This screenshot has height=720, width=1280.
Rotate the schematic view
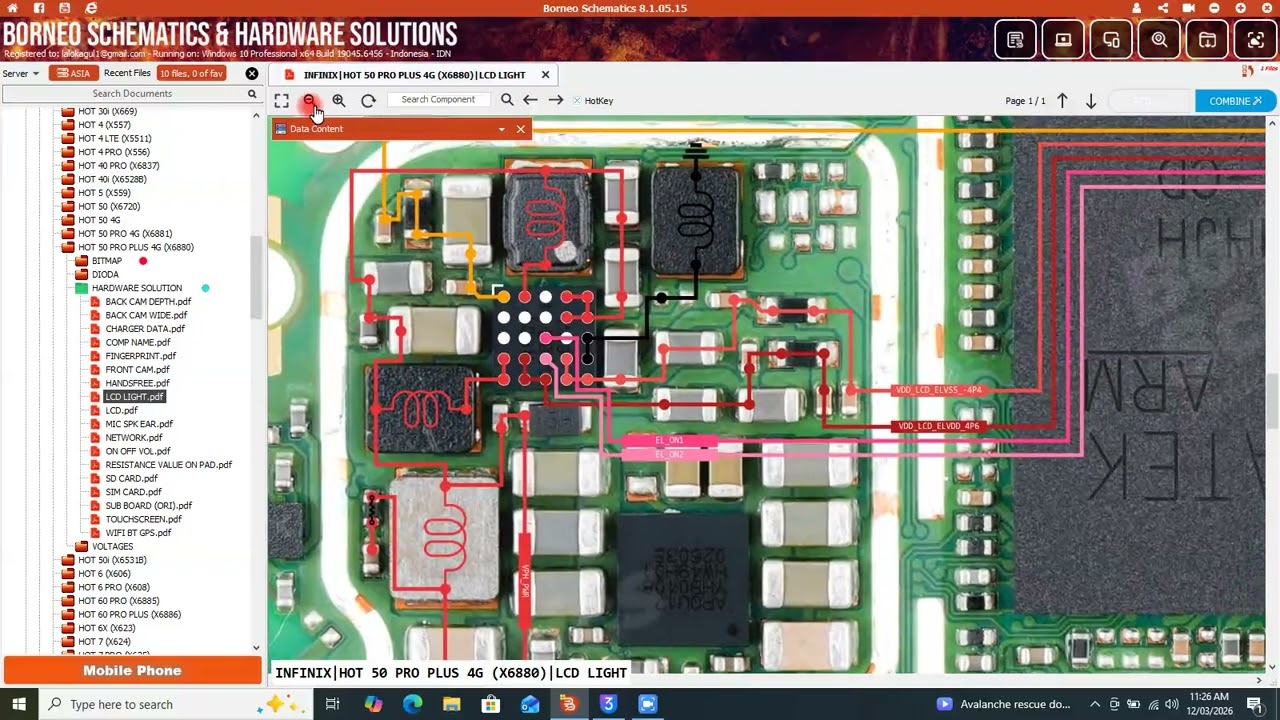[368, 101]
